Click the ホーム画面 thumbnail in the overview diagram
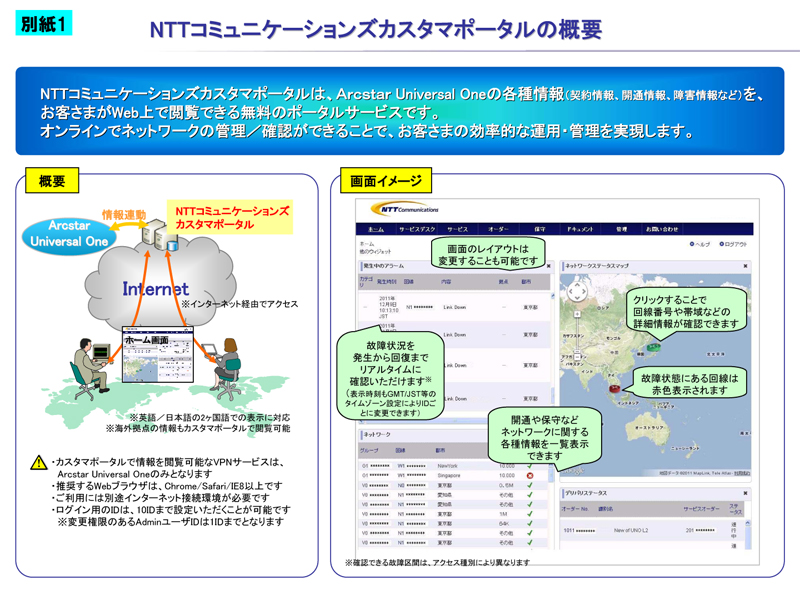This screenshot has height=600, width=800. click(158, 355)
